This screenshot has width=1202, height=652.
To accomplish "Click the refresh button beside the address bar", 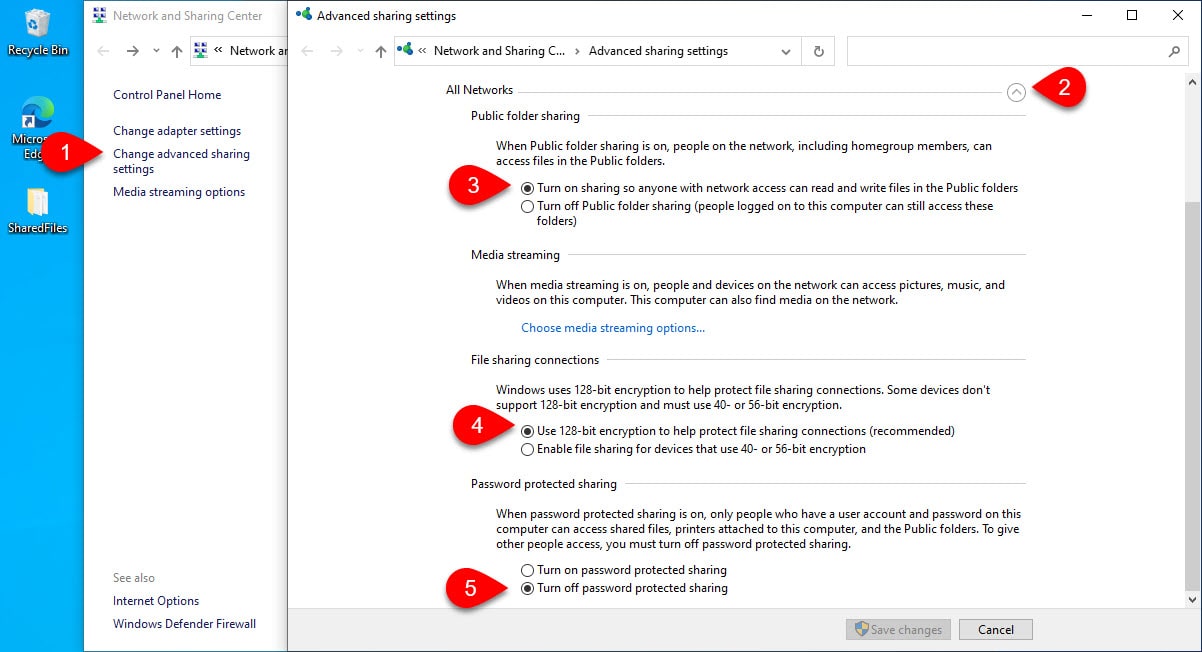I will coord(819,51).
